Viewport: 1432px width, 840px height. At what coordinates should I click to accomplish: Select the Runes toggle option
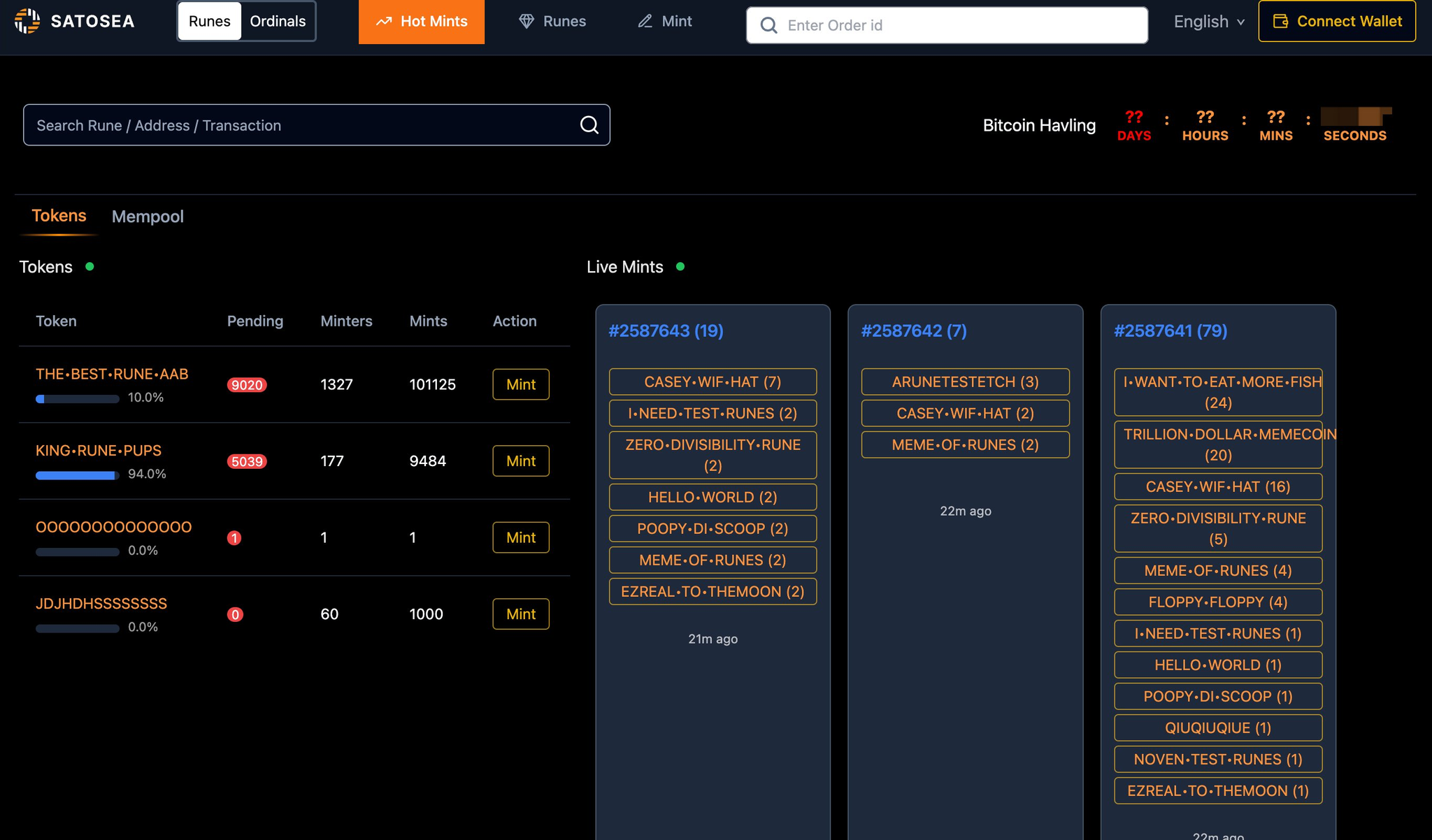click(x=209, y=22)
